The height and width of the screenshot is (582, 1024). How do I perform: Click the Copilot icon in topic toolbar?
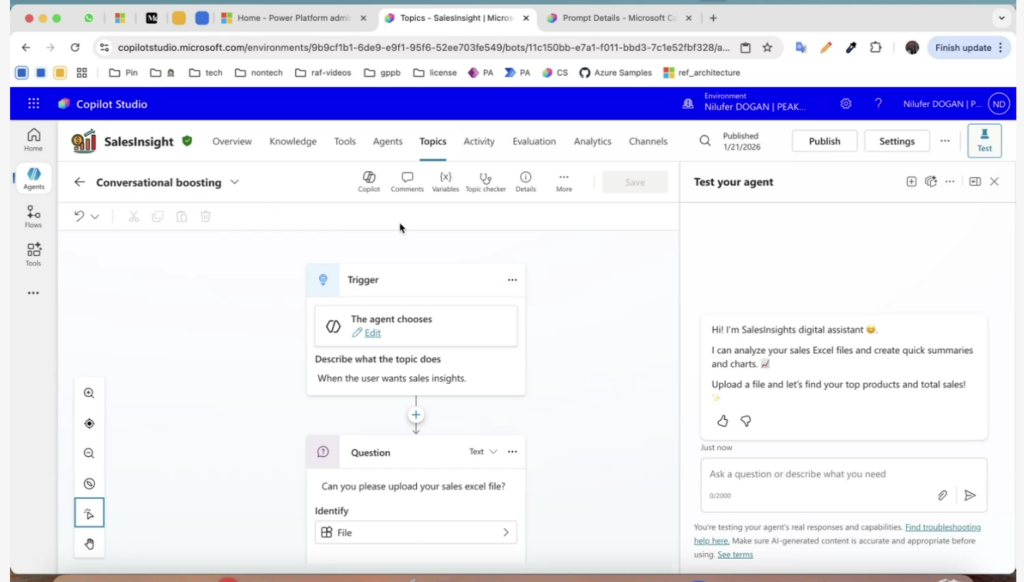[369, 181]
